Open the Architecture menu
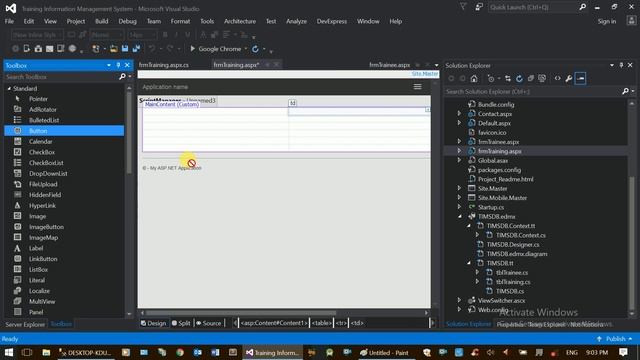The image size is (640, 360). tap(240, 21)
